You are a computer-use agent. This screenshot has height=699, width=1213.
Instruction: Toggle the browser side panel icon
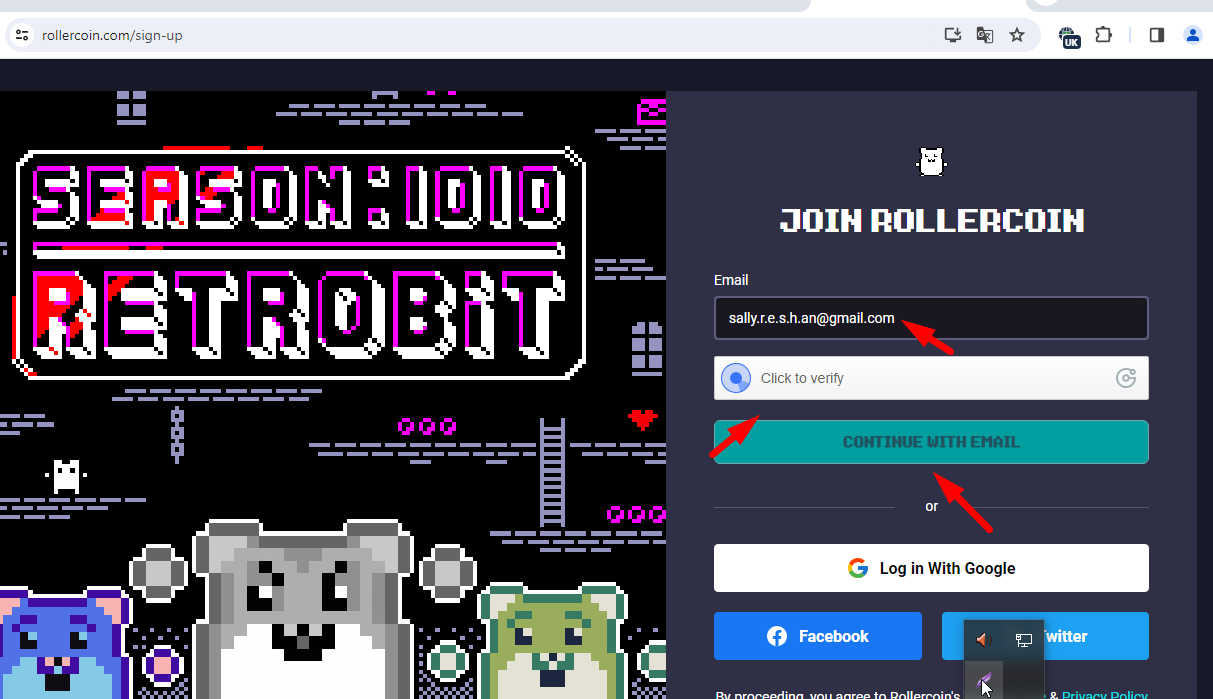coord(1157,35)
